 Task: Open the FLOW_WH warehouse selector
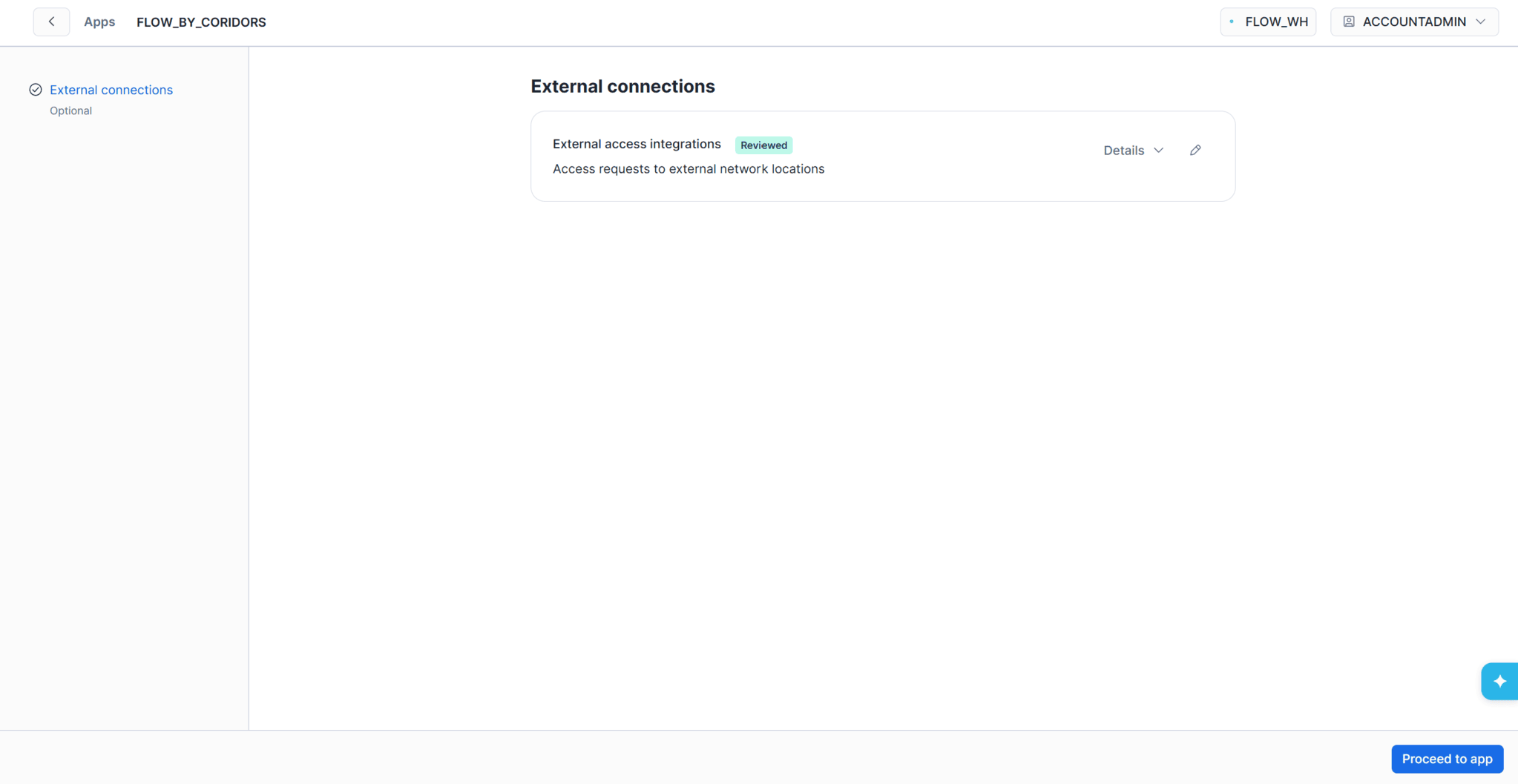point(1268,22)
